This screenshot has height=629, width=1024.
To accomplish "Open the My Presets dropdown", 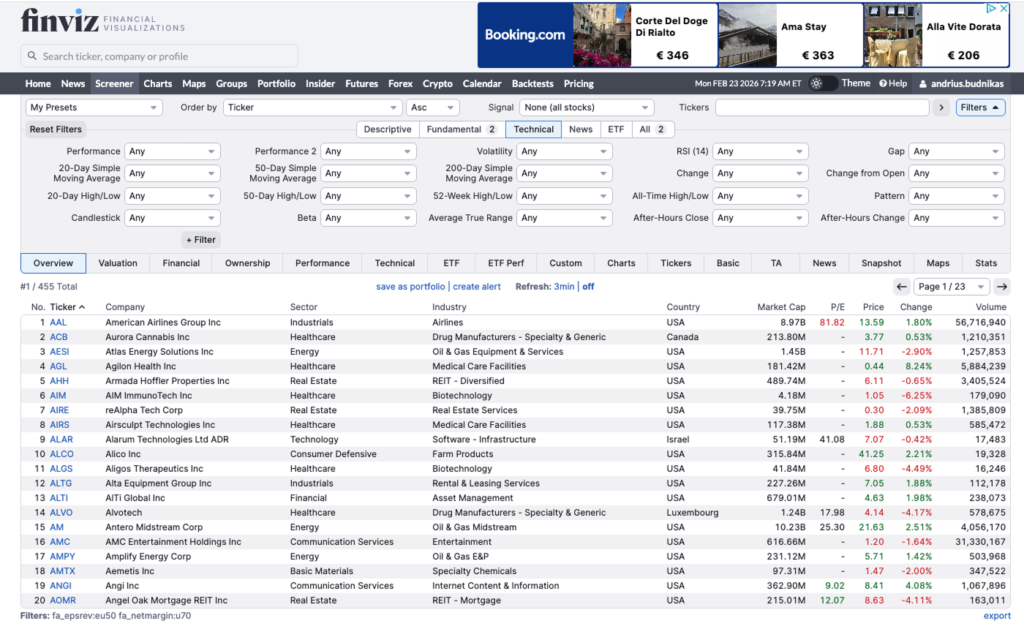I will (93, 107).
